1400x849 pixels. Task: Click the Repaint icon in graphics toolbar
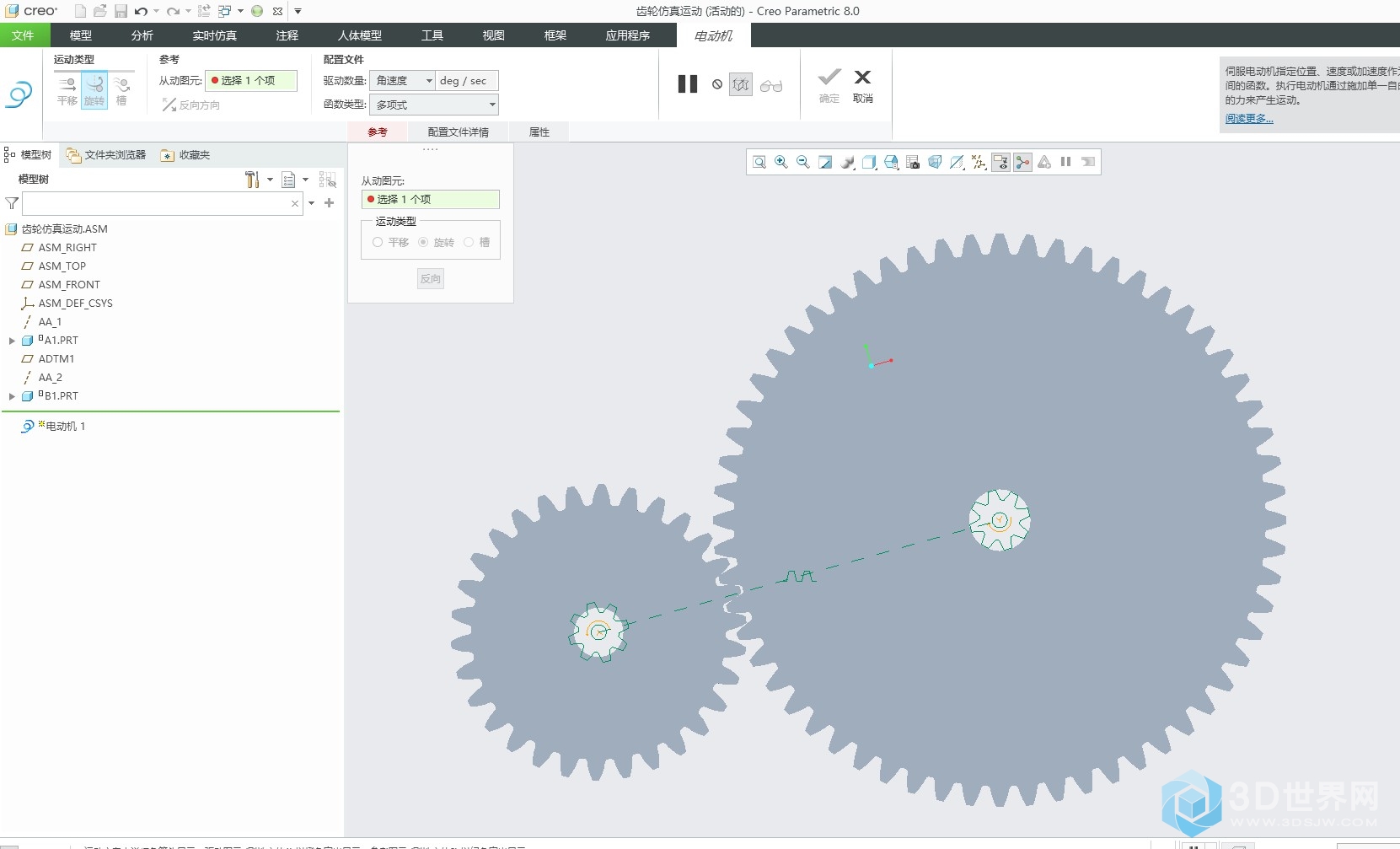point(825,162)
